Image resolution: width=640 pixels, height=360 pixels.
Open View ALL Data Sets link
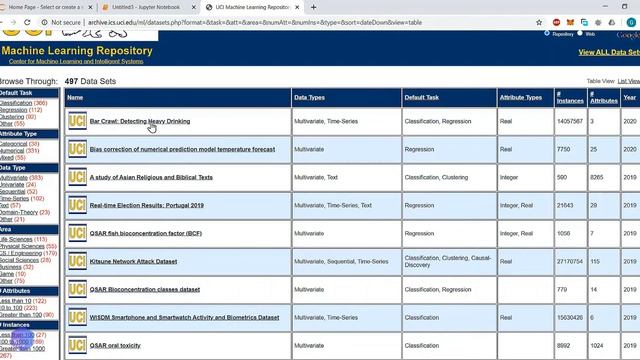point(609,52)
